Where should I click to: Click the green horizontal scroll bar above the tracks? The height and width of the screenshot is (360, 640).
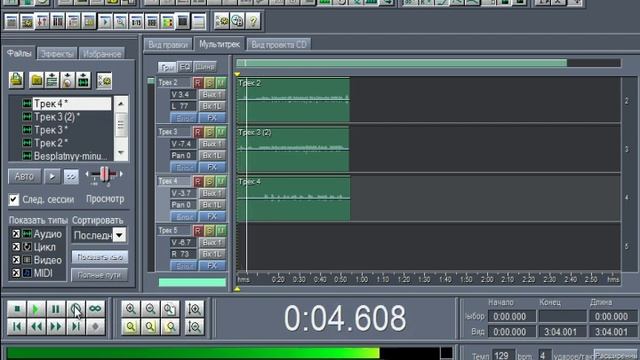(x=402, y=63)
